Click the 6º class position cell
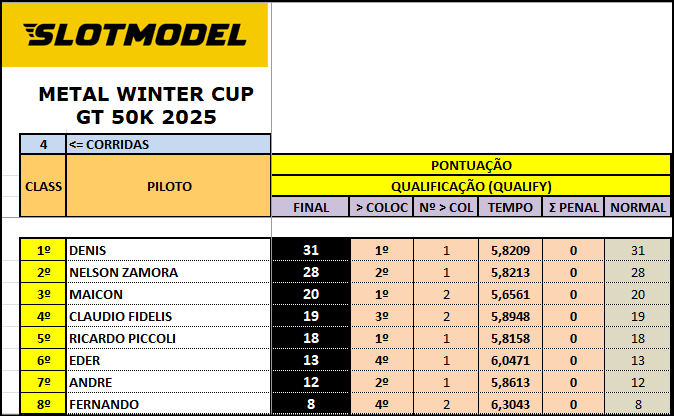Screen dimensions: 674x416 coord(43,360)
